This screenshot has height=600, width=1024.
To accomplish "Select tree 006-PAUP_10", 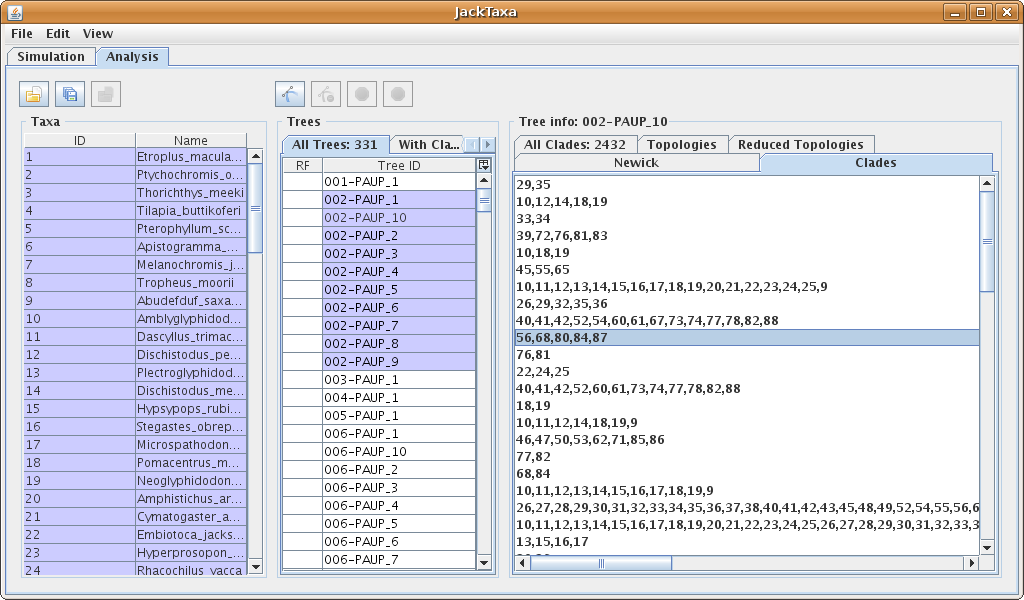I will (399, 451).
